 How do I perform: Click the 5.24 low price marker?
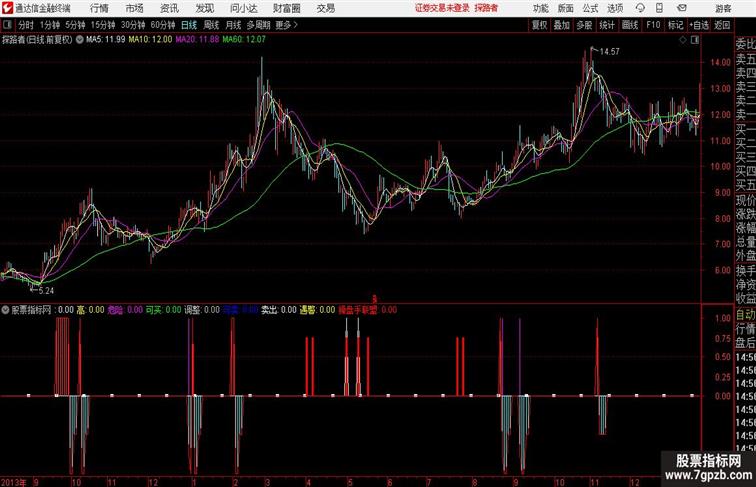(46, 291)
